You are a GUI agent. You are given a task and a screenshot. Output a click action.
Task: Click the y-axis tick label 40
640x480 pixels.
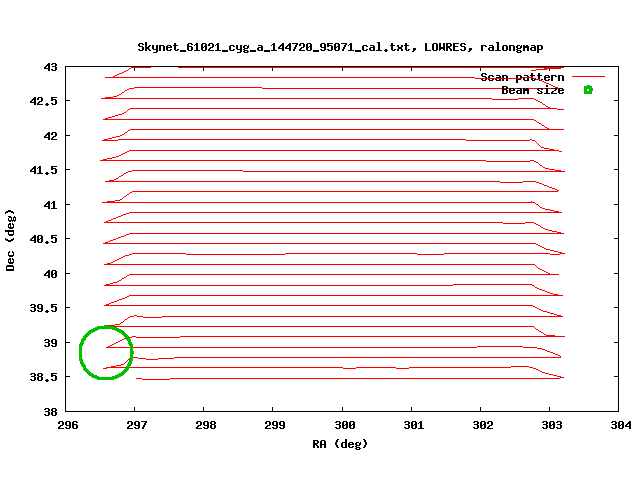(x=51, y=274)
